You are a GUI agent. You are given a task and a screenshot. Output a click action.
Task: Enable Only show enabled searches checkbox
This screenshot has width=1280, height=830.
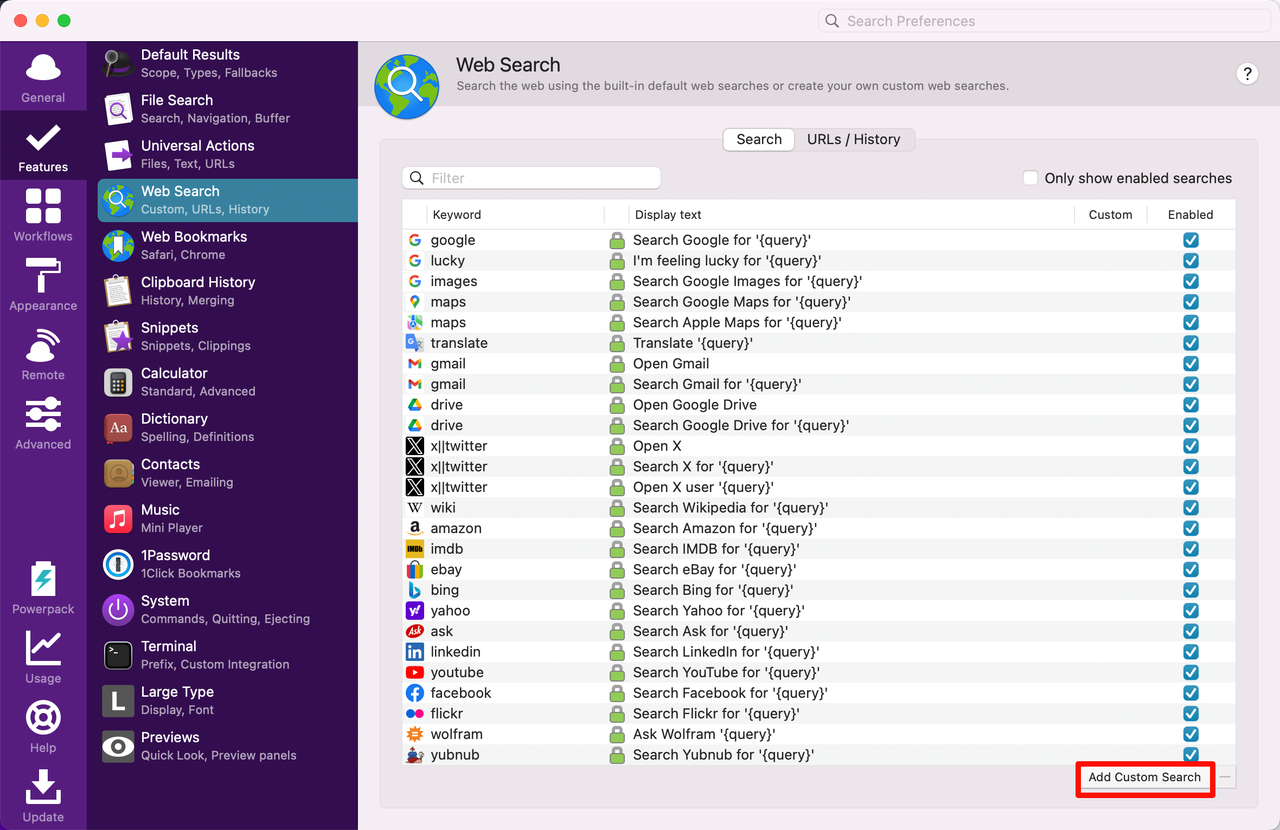click(1030, 178)
